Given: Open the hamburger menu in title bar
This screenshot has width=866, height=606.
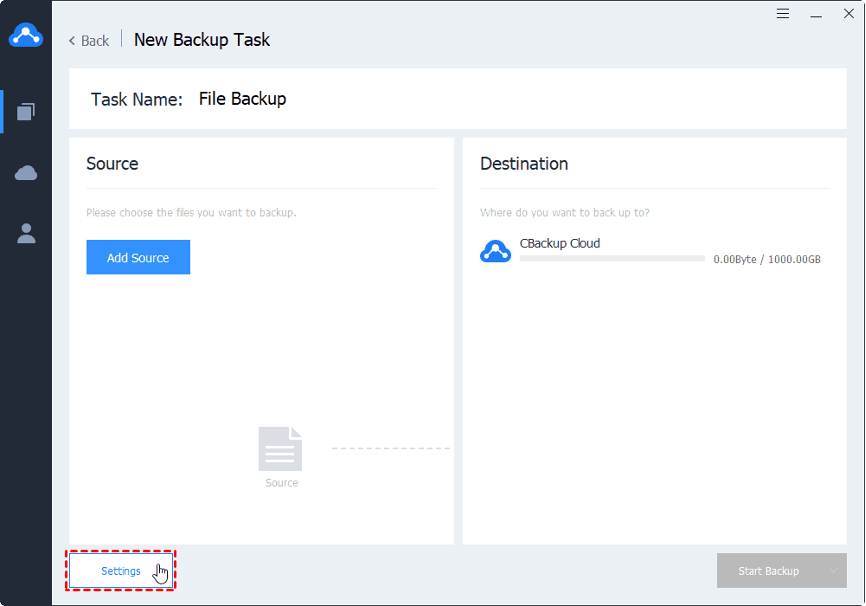Looking at the screenshot, I should [x=783, y=14].
